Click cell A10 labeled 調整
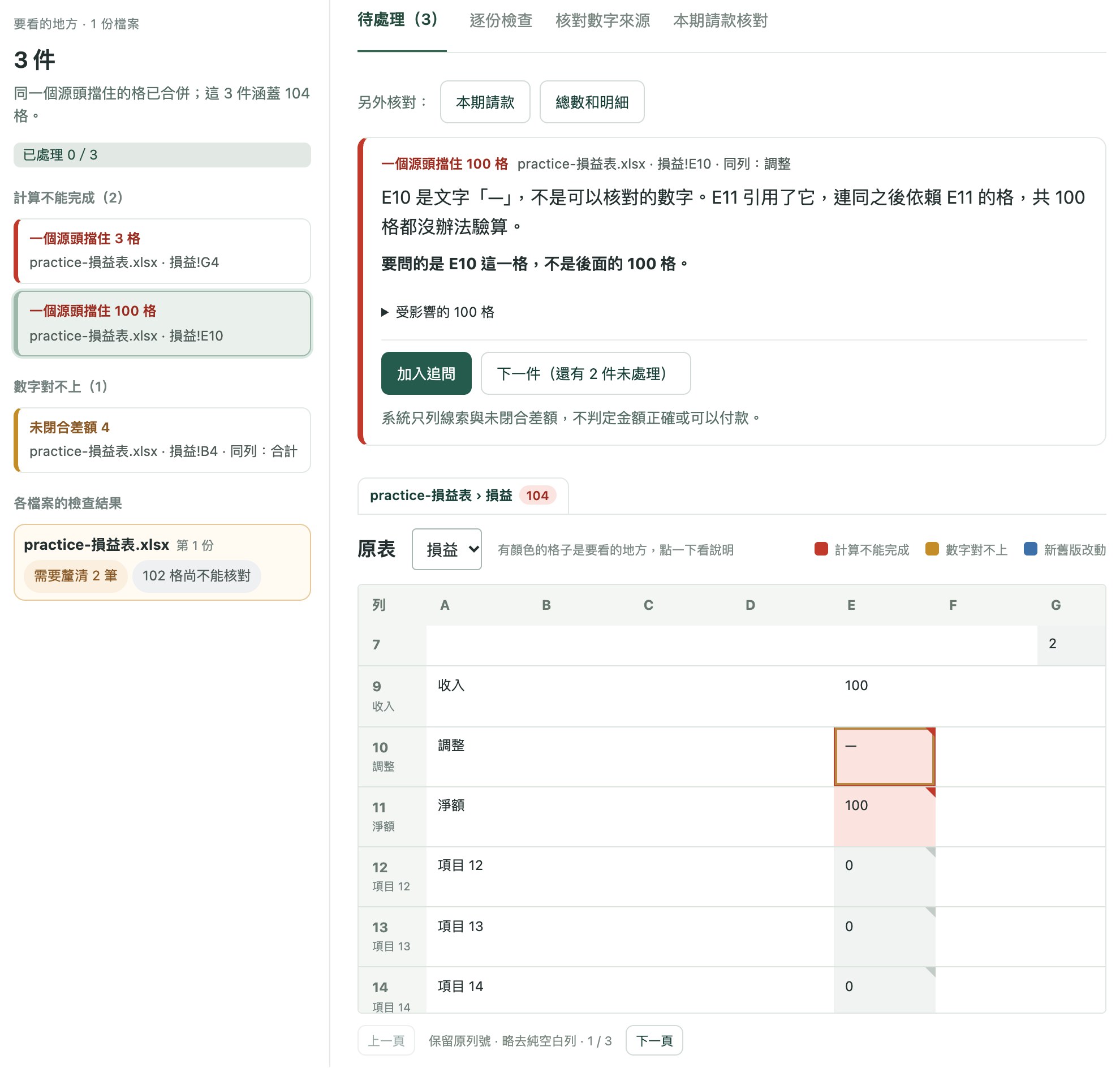The height and width of the screenshot is (1068, 1120). [x=477, y=757]
